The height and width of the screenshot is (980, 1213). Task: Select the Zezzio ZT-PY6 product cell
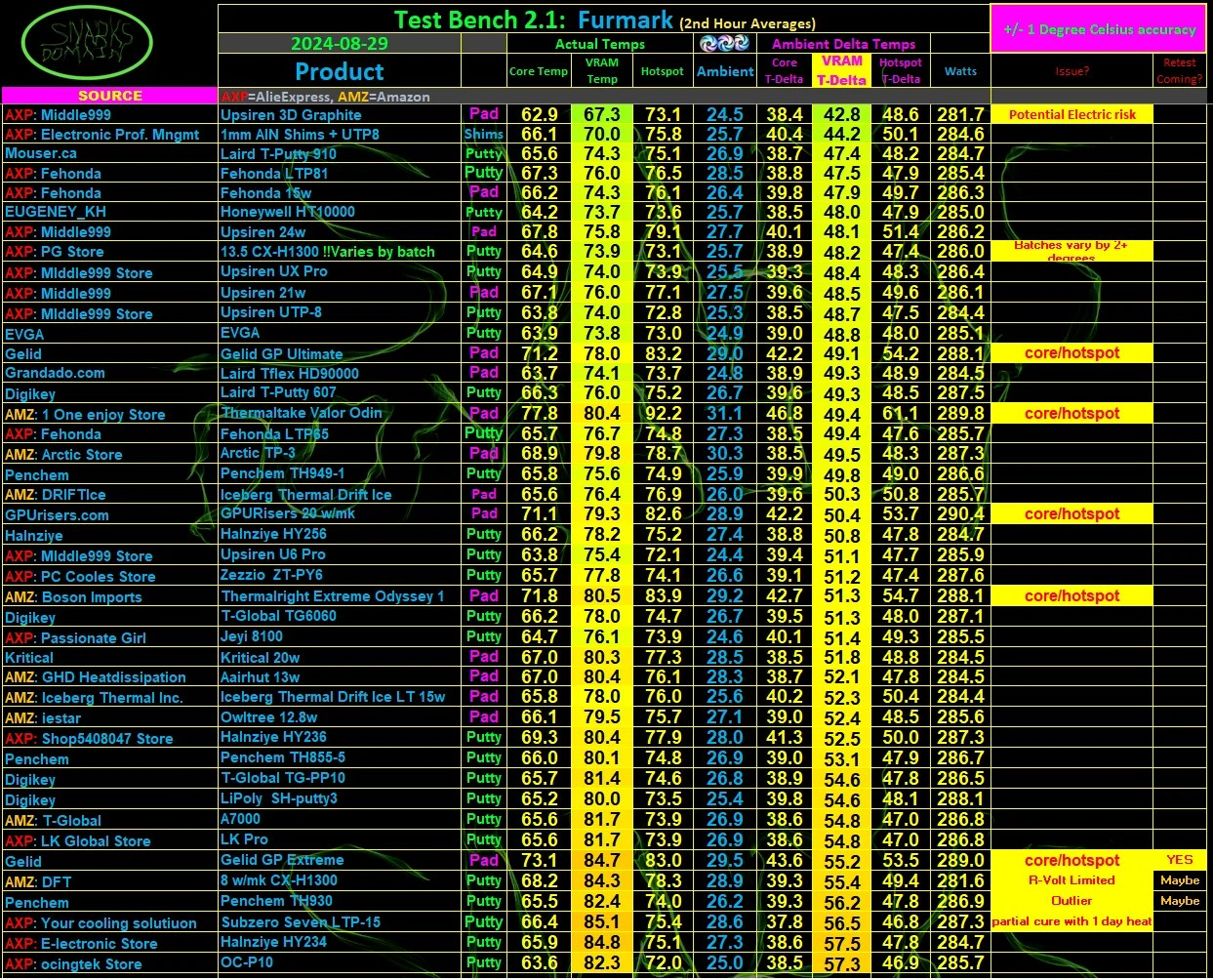tap(340, 575)
